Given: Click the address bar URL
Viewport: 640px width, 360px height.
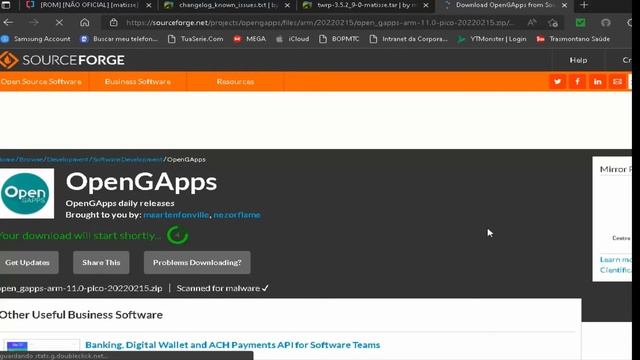Looking at the screenshot, I should 320,23.
